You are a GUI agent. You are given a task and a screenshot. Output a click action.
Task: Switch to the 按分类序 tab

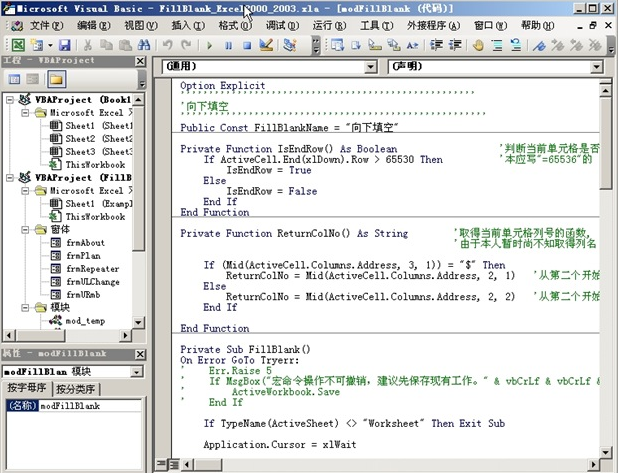tap(75, 388)
